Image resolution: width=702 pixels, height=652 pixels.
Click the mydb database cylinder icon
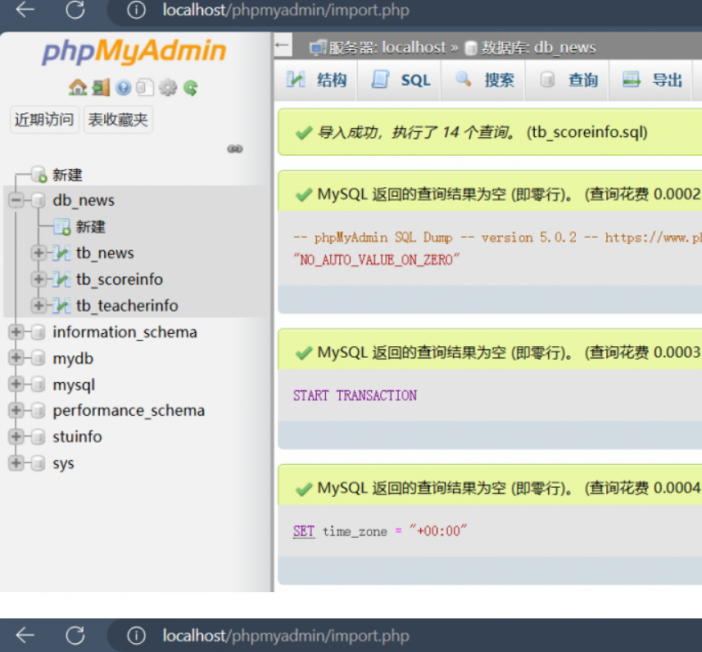tap(39, 358)
